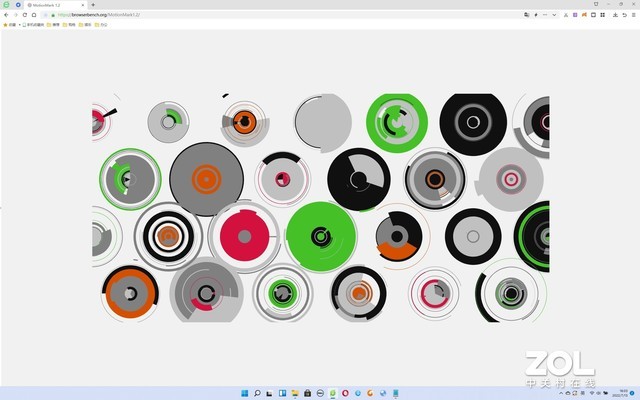Expand the favorites dropdown arrow
Viewport: 640px width, 400px height.
tap(19, 24)
